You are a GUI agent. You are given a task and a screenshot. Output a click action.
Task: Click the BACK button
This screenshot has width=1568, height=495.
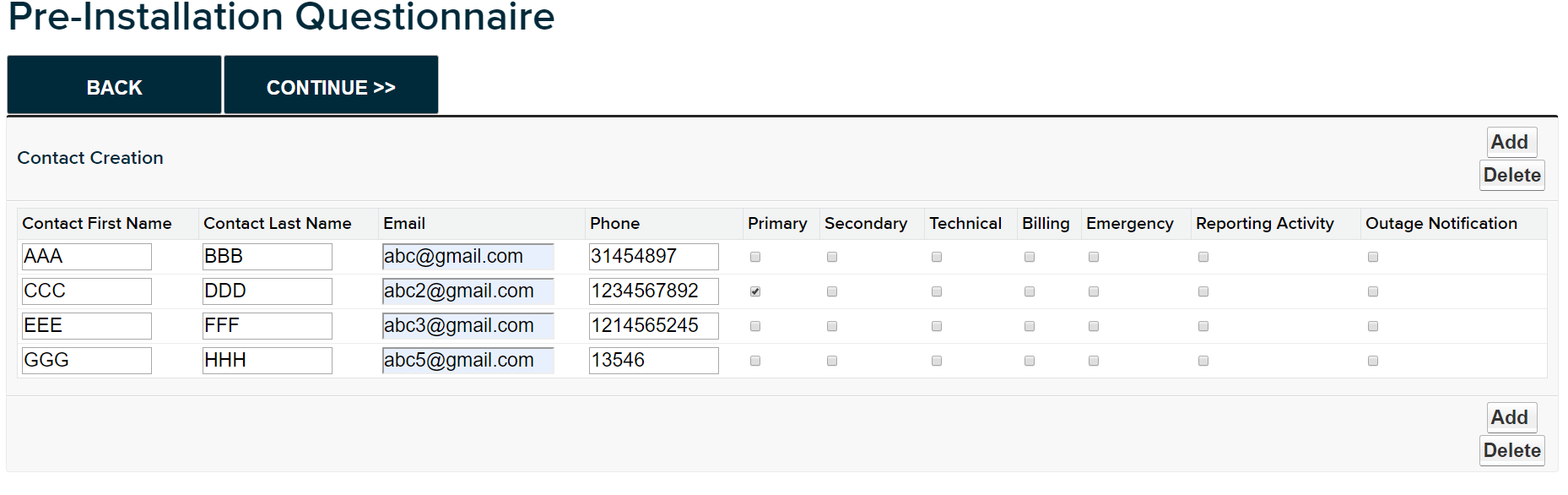click(114, 86)
